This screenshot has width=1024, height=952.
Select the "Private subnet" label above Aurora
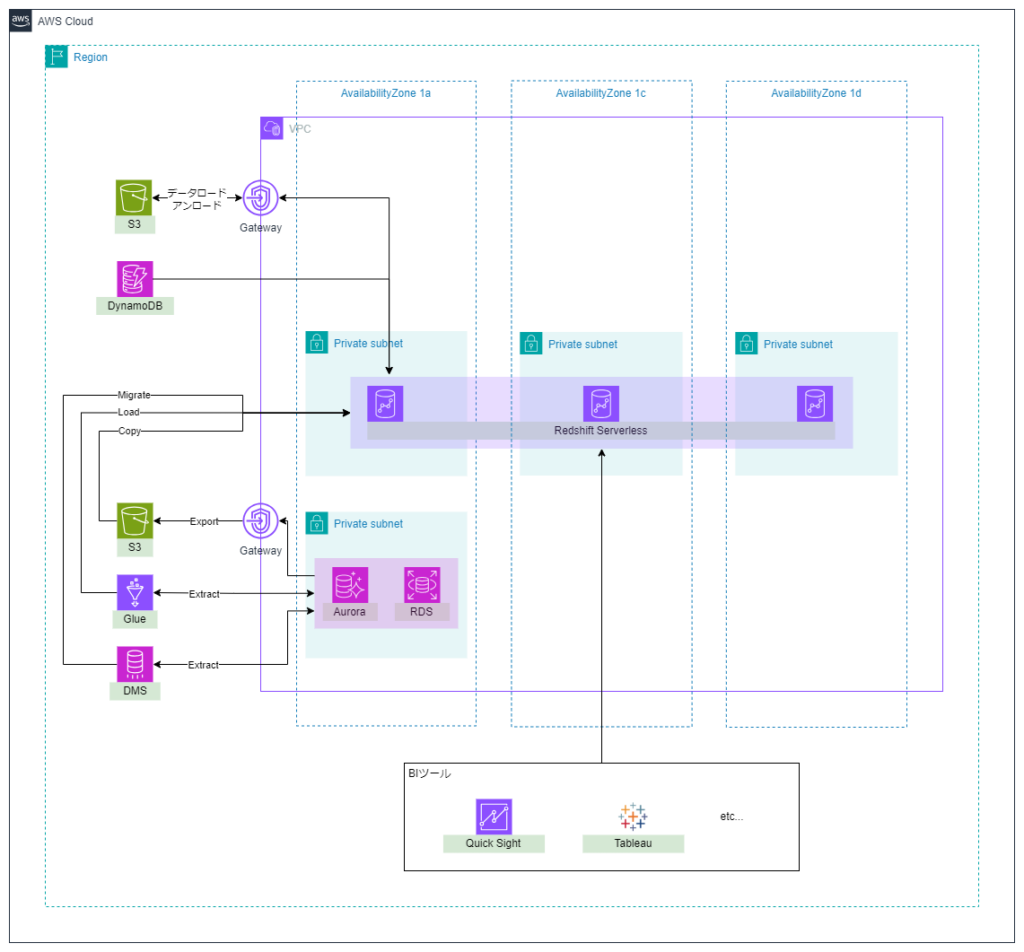(x=368, y=524)
